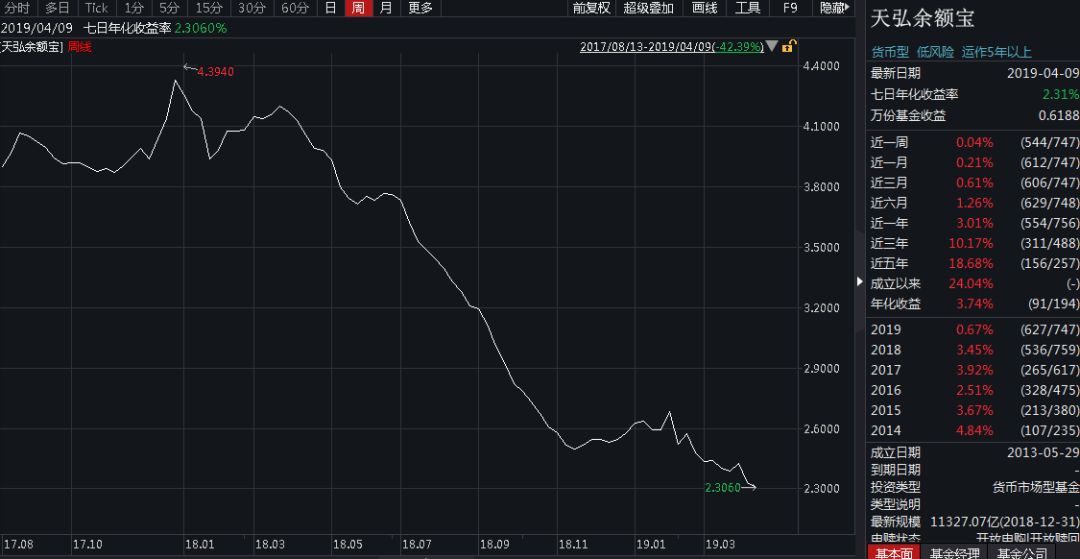Click the 成立以来 24.04% return
This screenshot has height=559, width=1080.
coord(971,284)
